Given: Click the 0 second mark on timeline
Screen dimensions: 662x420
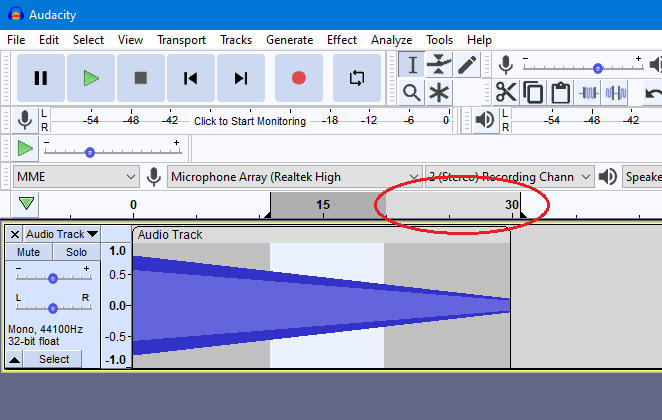Looking at the screenshot, I should 133,205.
